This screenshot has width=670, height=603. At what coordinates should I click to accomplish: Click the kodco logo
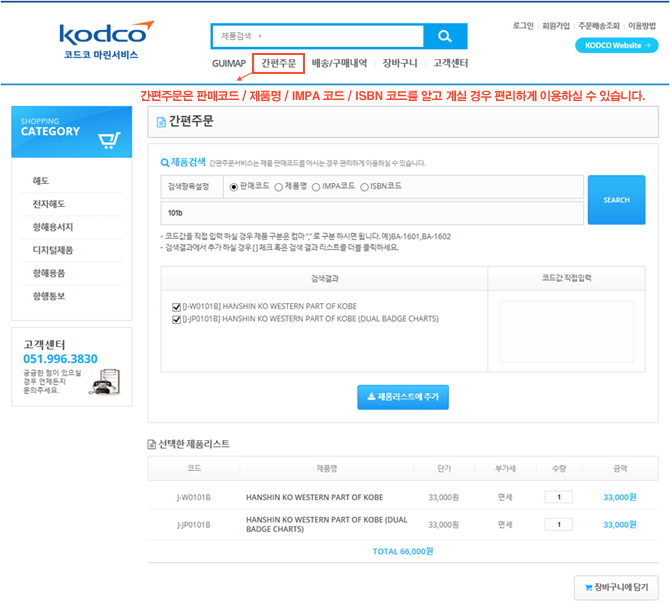click(x=106, y=39)
